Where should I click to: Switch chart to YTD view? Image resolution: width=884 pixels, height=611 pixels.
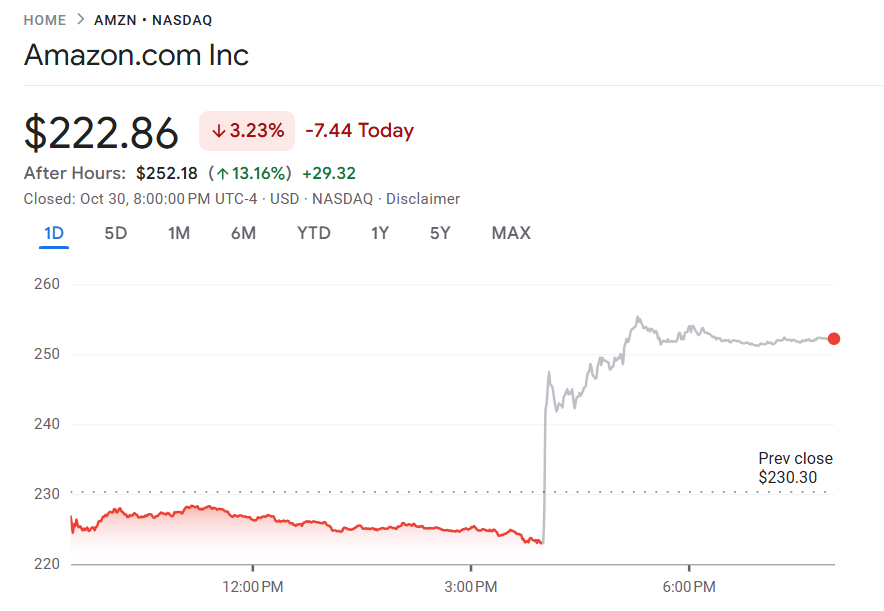coord(314,233)
